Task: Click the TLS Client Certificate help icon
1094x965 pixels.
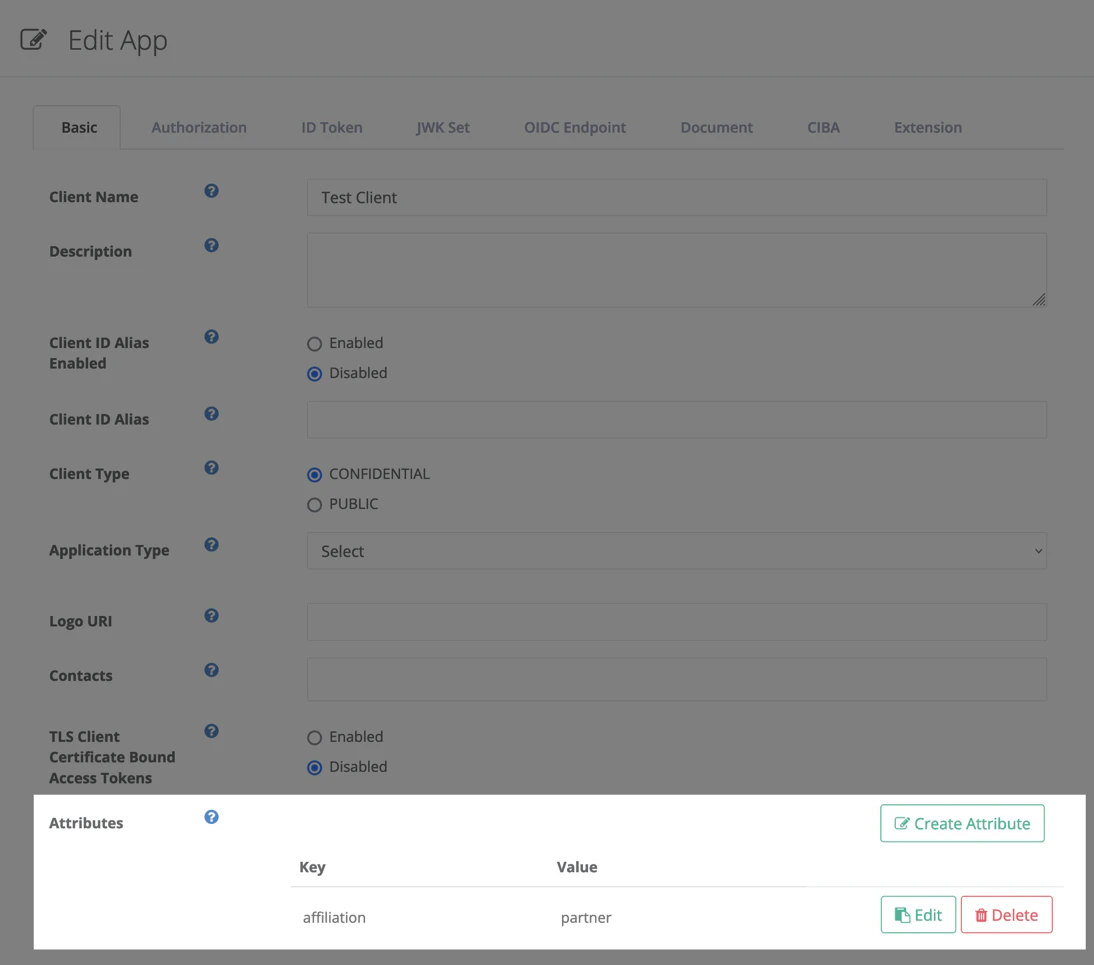Action: coord(211,731)
